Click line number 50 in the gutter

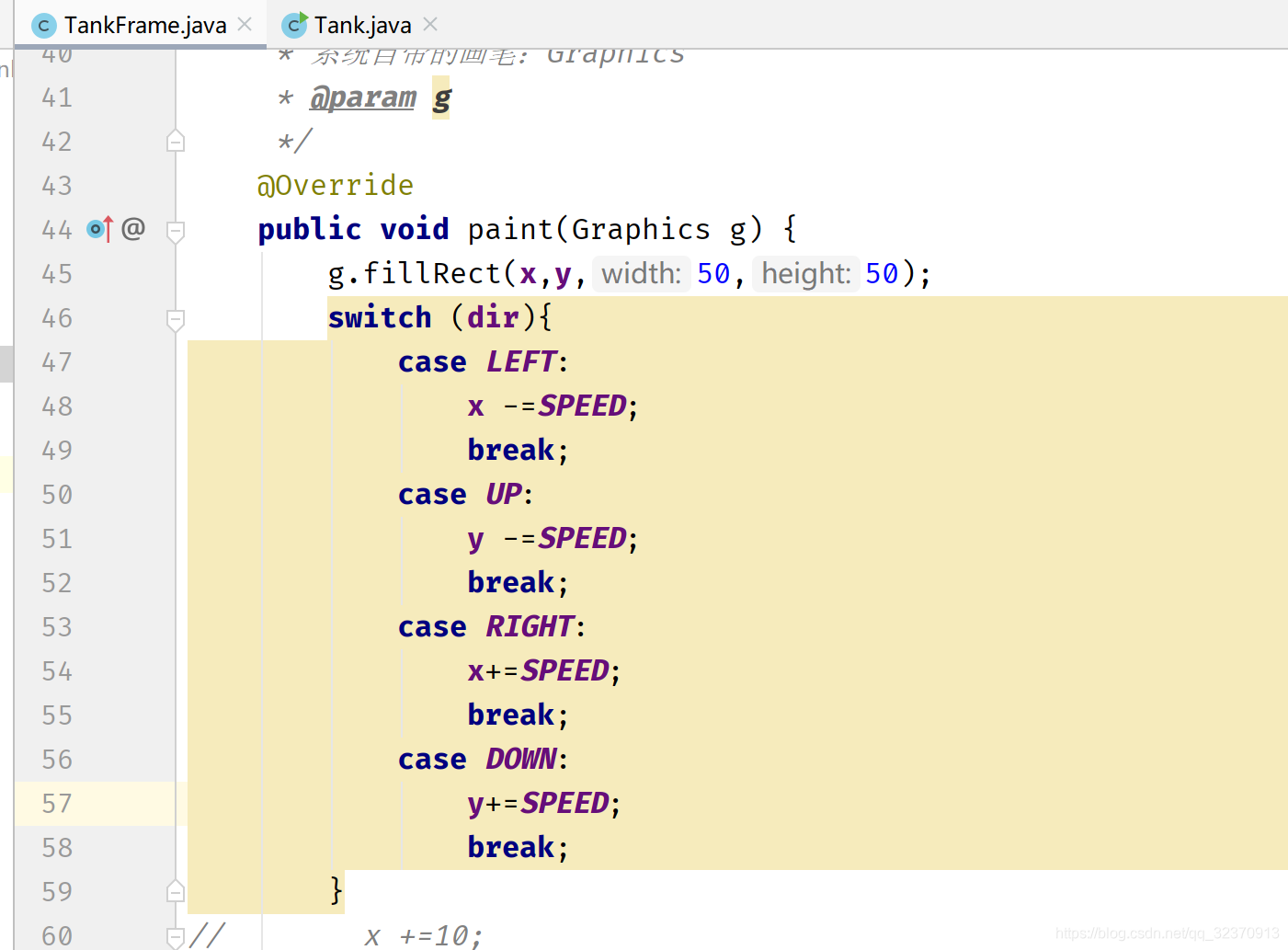point(57,495)
